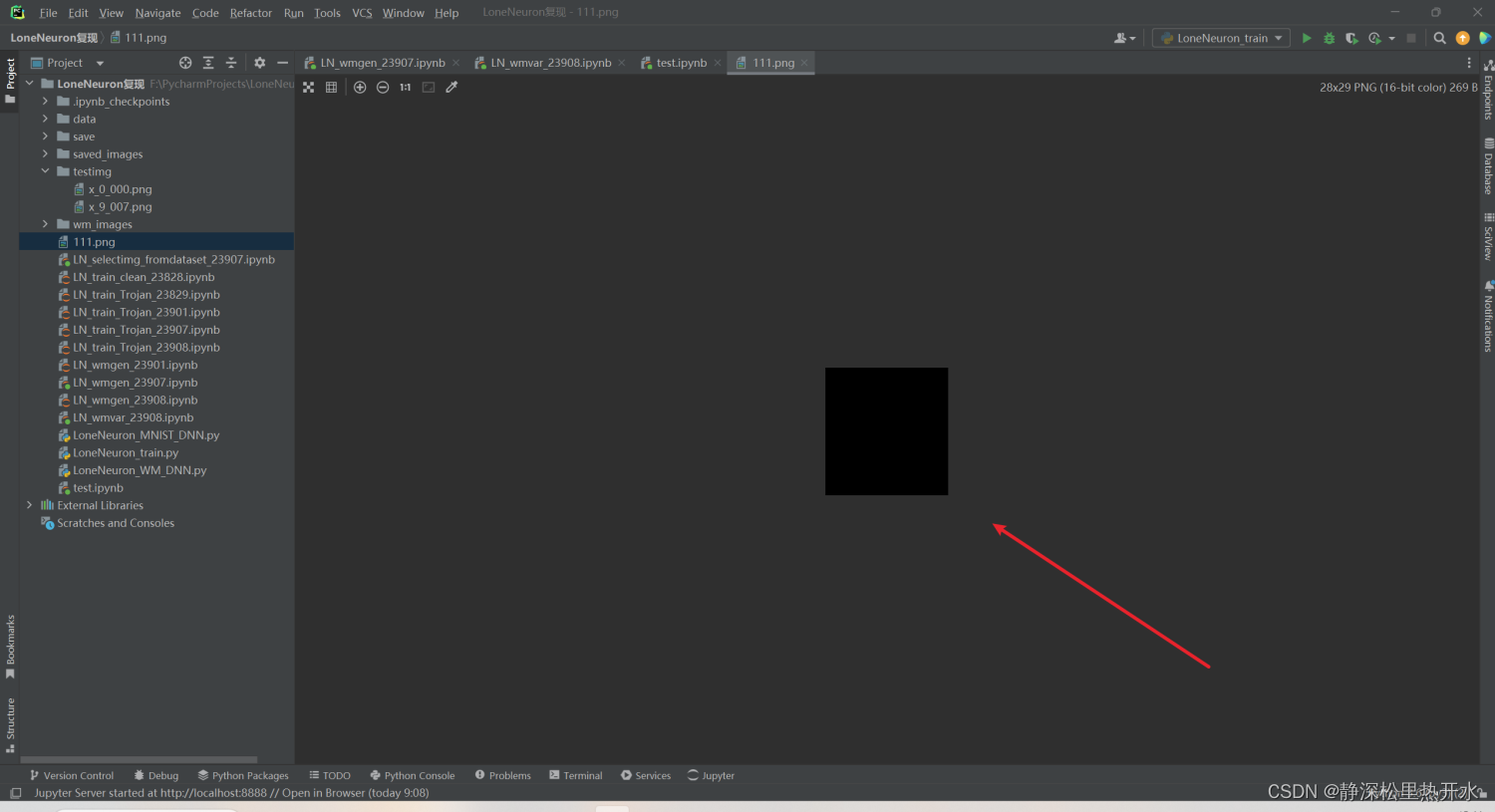Expand the wm_images folder
The width and height of the screenshot is (1495, 812).
45,224
